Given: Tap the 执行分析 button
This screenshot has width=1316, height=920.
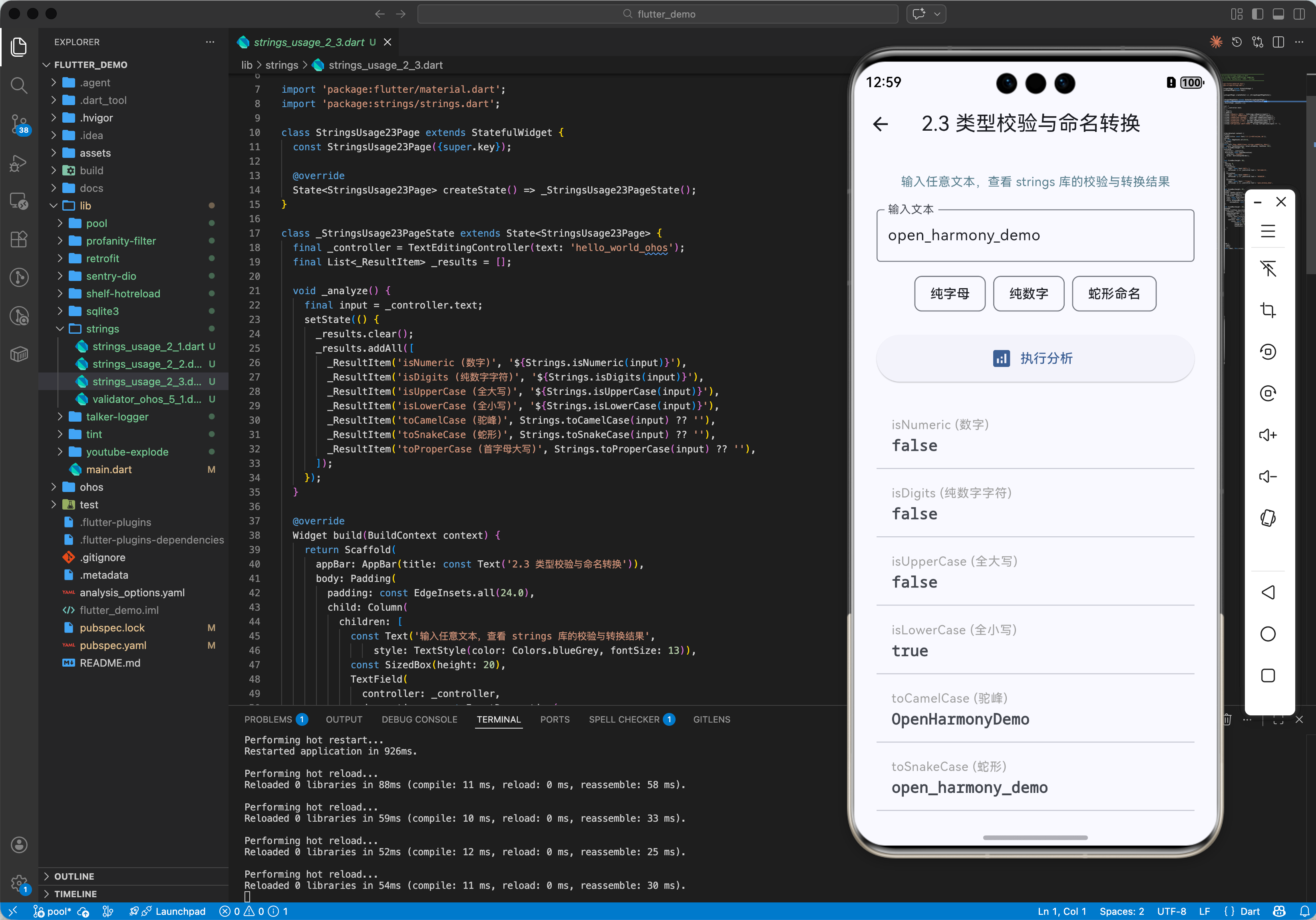Looking at the screenshot, I should pos(1035,358).
